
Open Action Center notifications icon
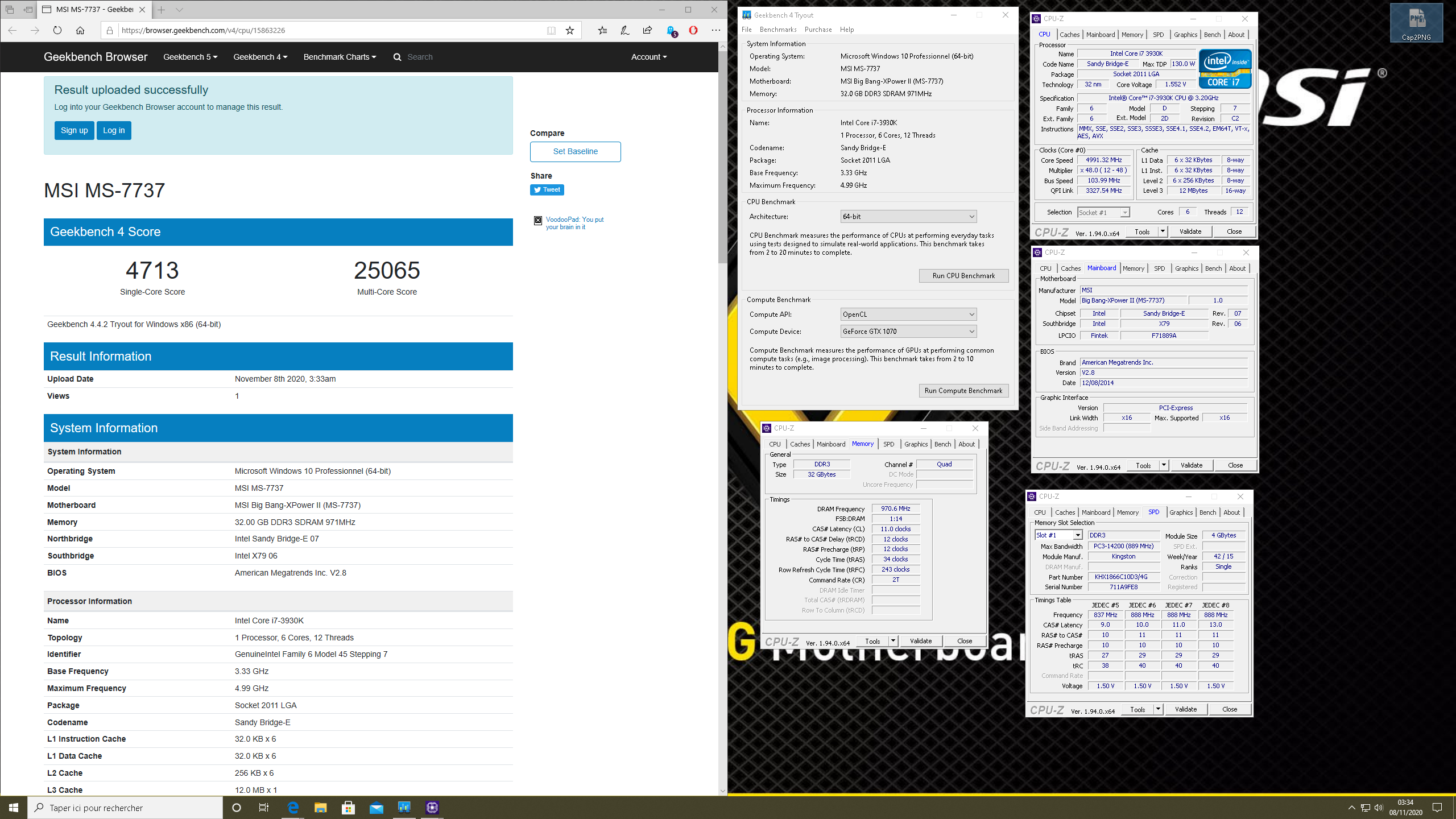(x=1437, y=808)
